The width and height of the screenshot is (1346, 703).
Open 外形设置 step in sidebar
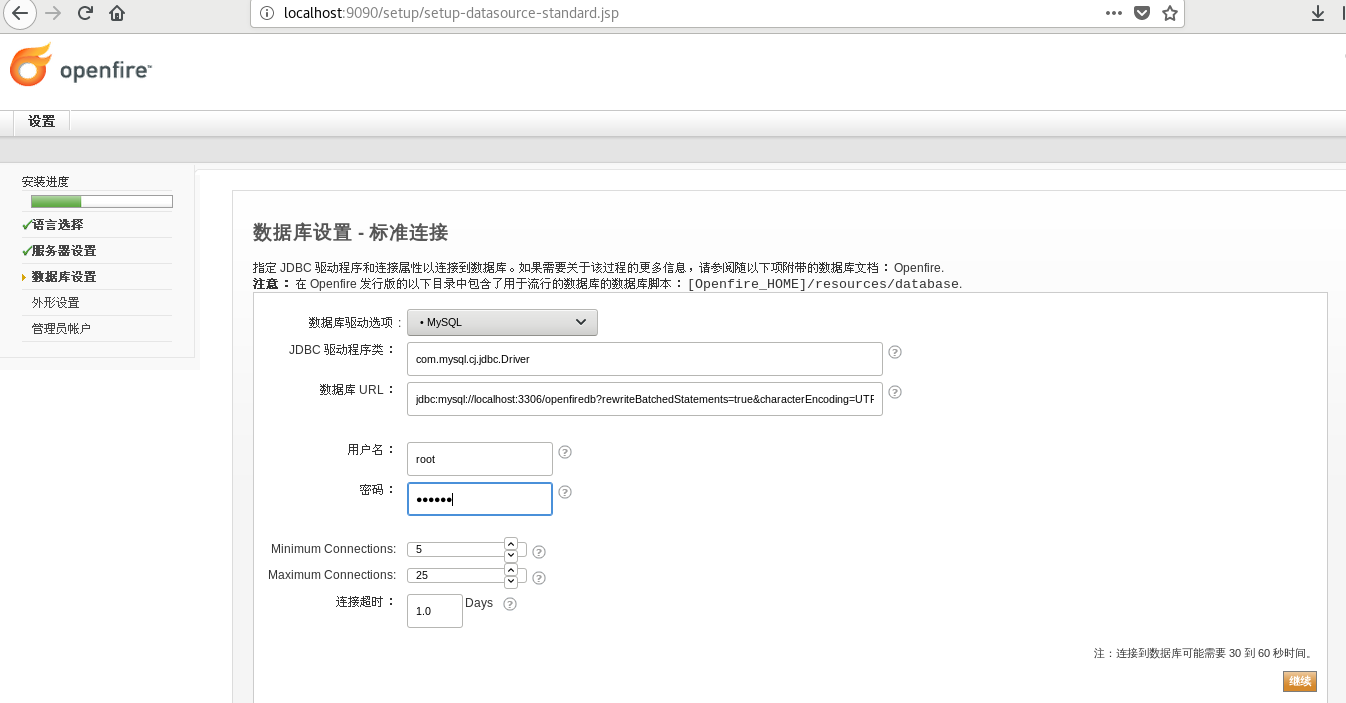pyautogui.click(x=55, y=303)
